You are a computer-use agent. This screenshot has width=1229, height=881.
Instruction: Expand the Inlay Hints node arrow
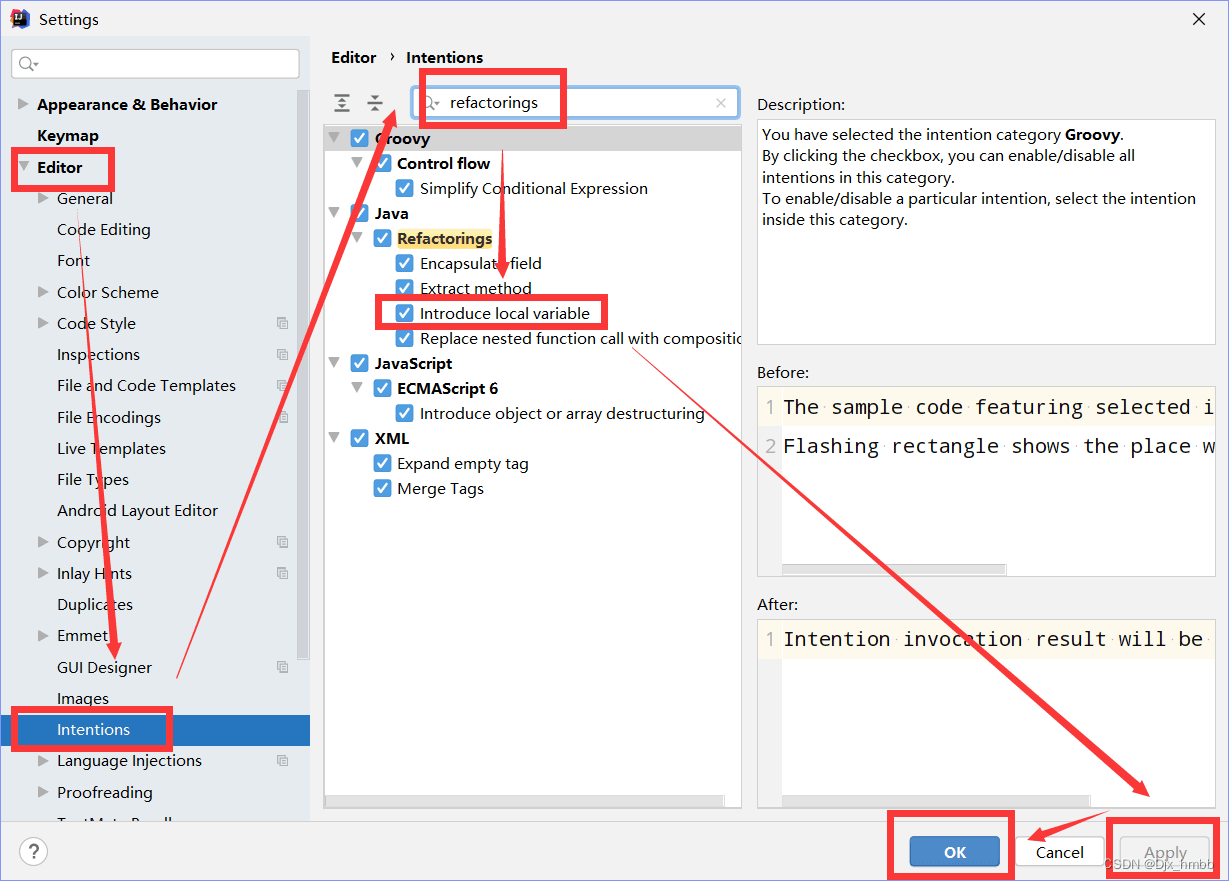(43, 573)
